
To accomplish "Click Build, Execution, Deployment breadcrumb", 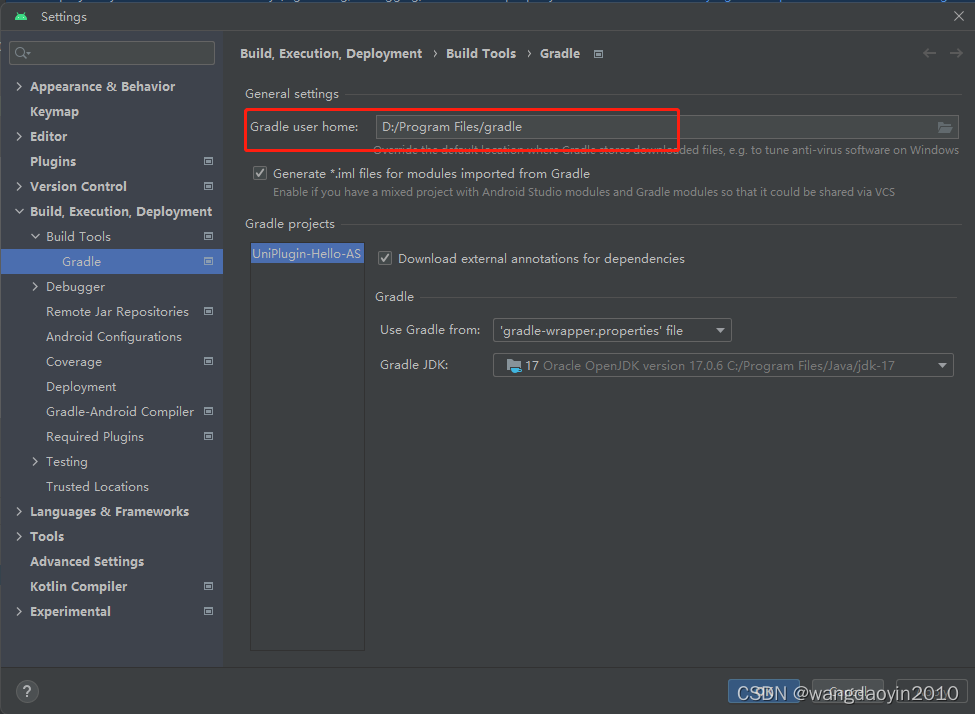I will 331,54.
